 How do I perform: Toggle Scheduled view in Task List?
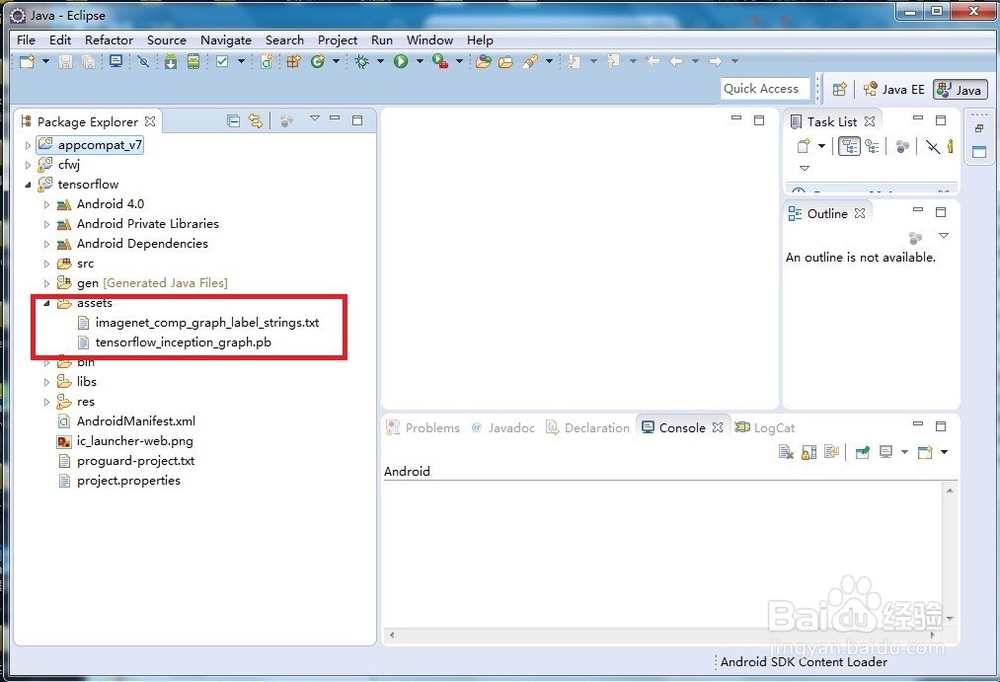tap(872, 146)
